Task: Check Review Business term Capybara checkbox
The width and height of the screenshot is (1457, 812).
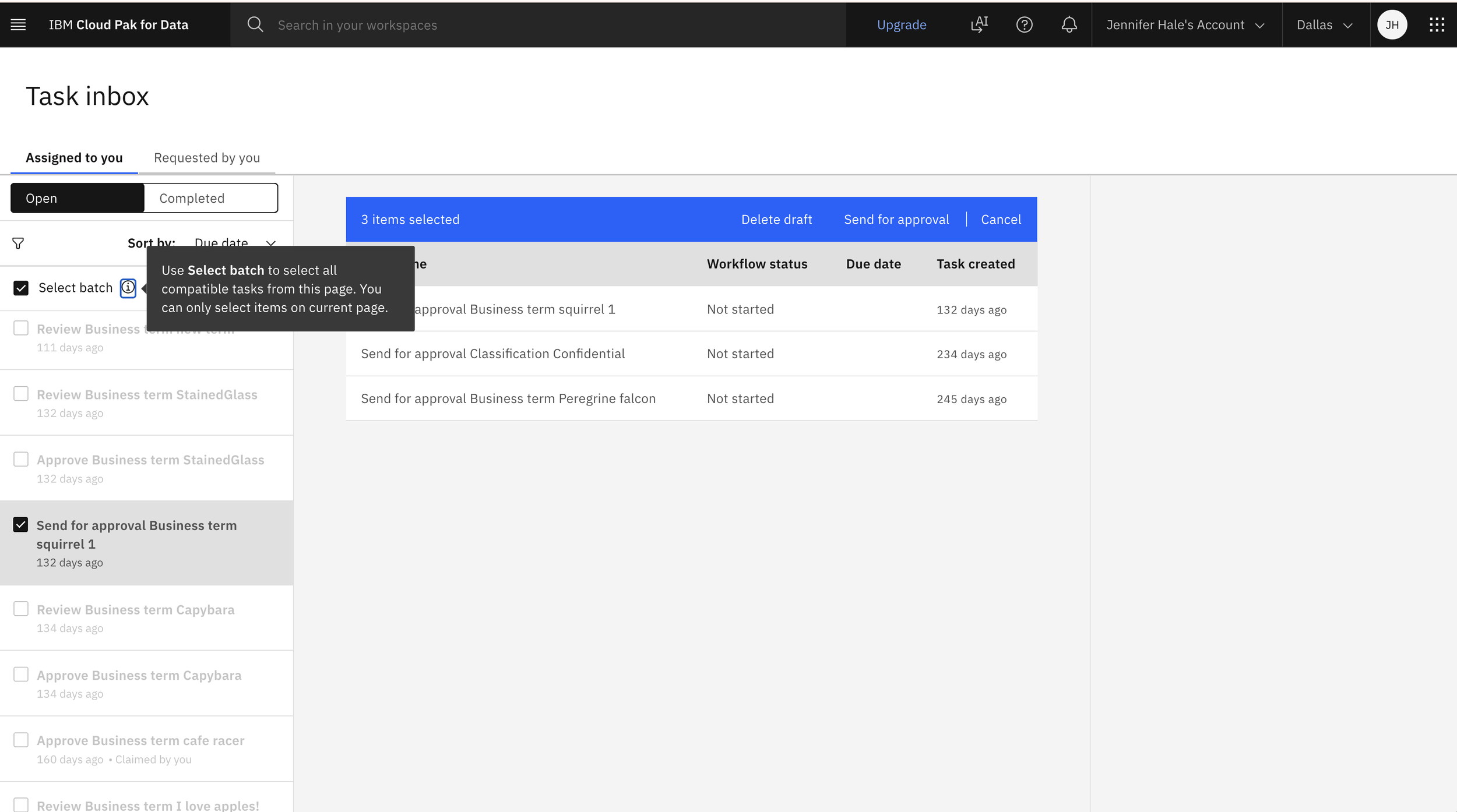Action: pos(21,609)
